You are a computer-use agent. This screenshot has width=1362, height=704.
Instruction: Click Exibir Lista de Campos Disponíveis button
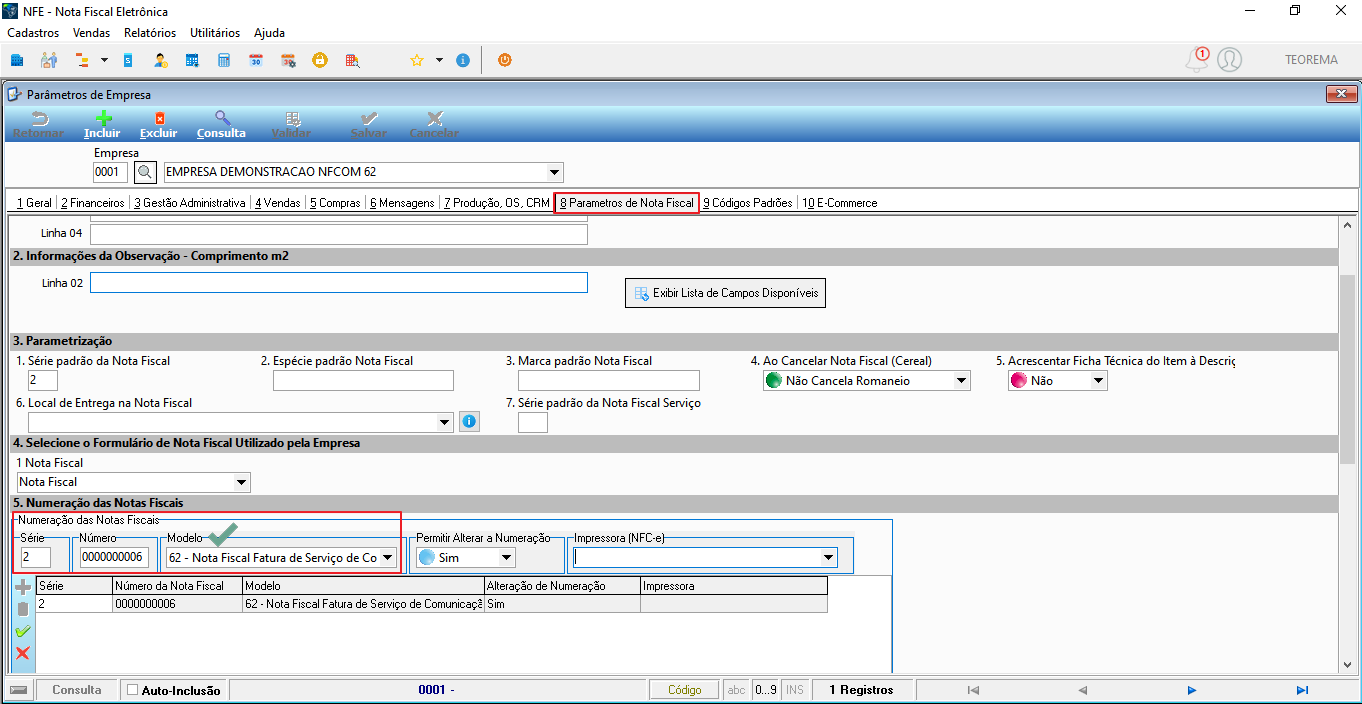[726, 293]
